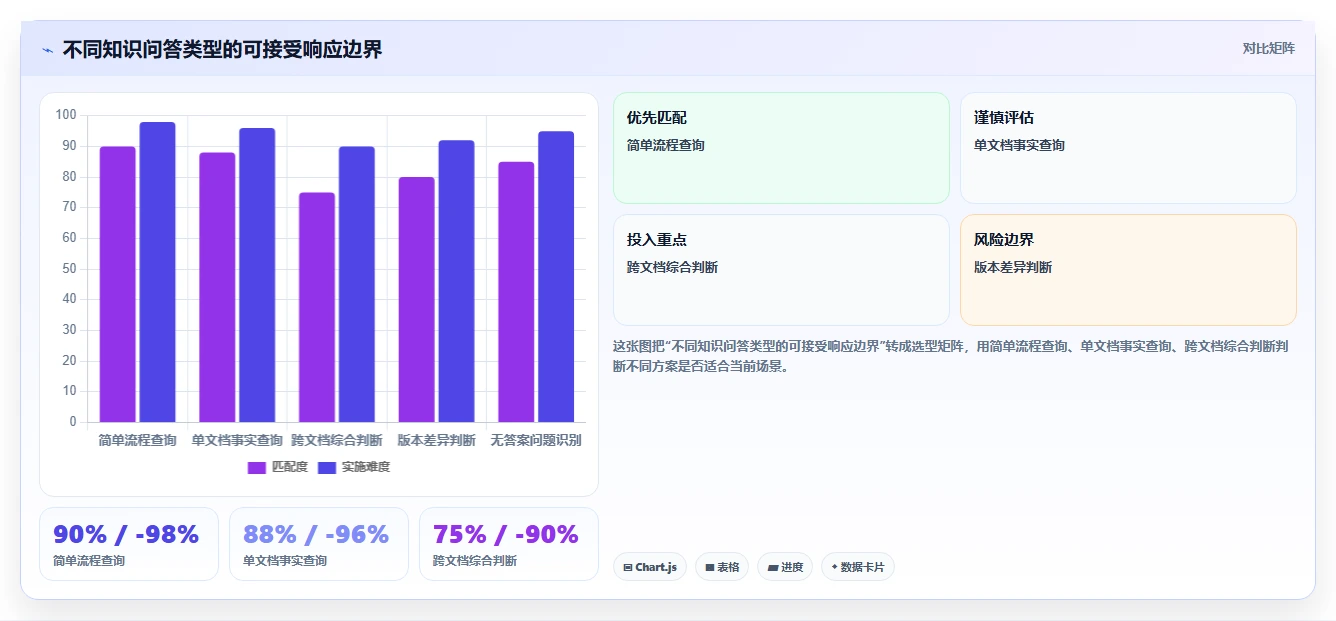Click the 进度 tag chip
Image resolution: width=1336 pixels, height=621 pixels.
pyautogui.click(x=785, y=567)
